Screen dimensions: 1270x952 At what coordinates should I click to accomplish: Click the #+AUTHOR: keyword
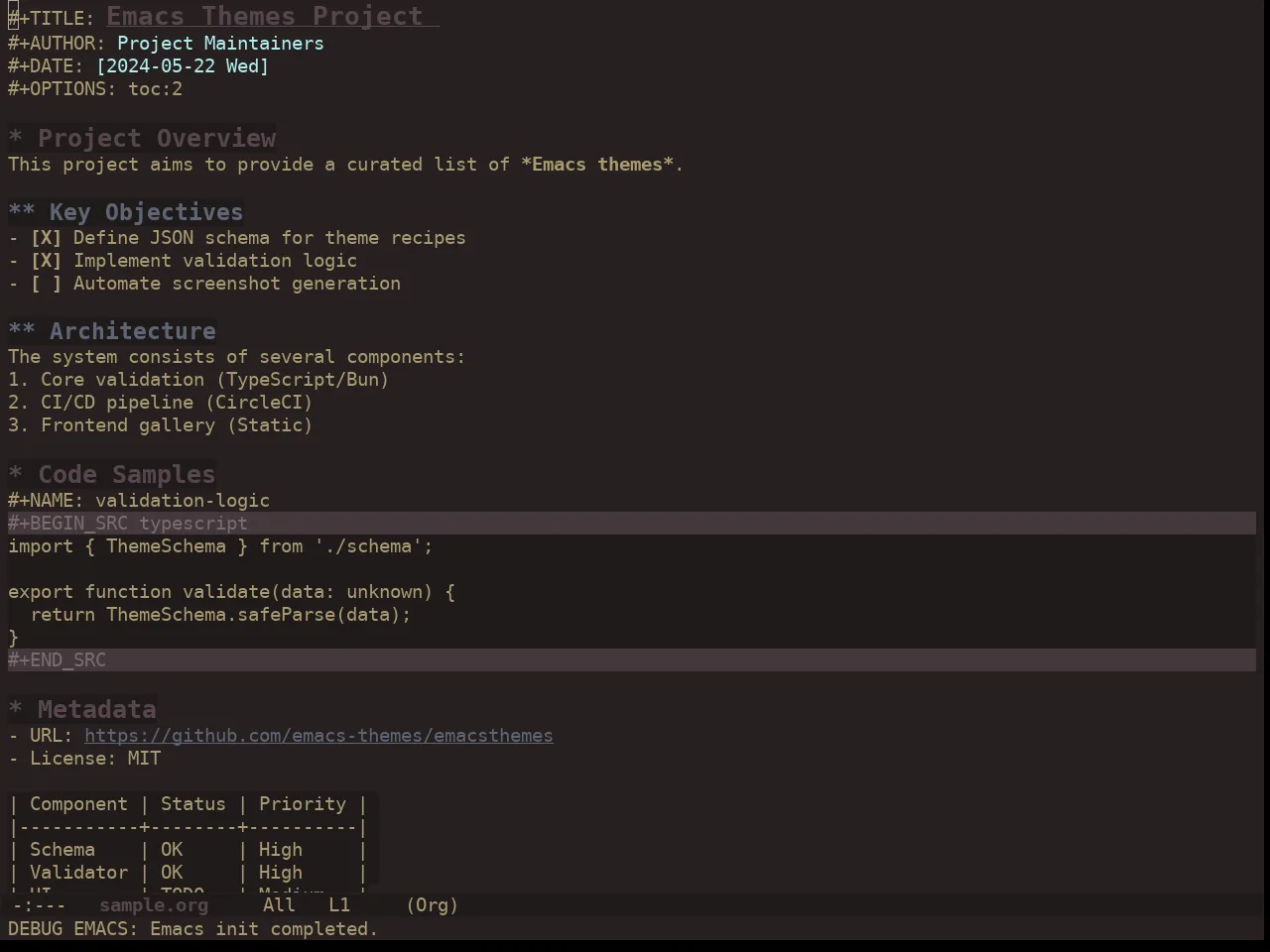pos(57,44)
